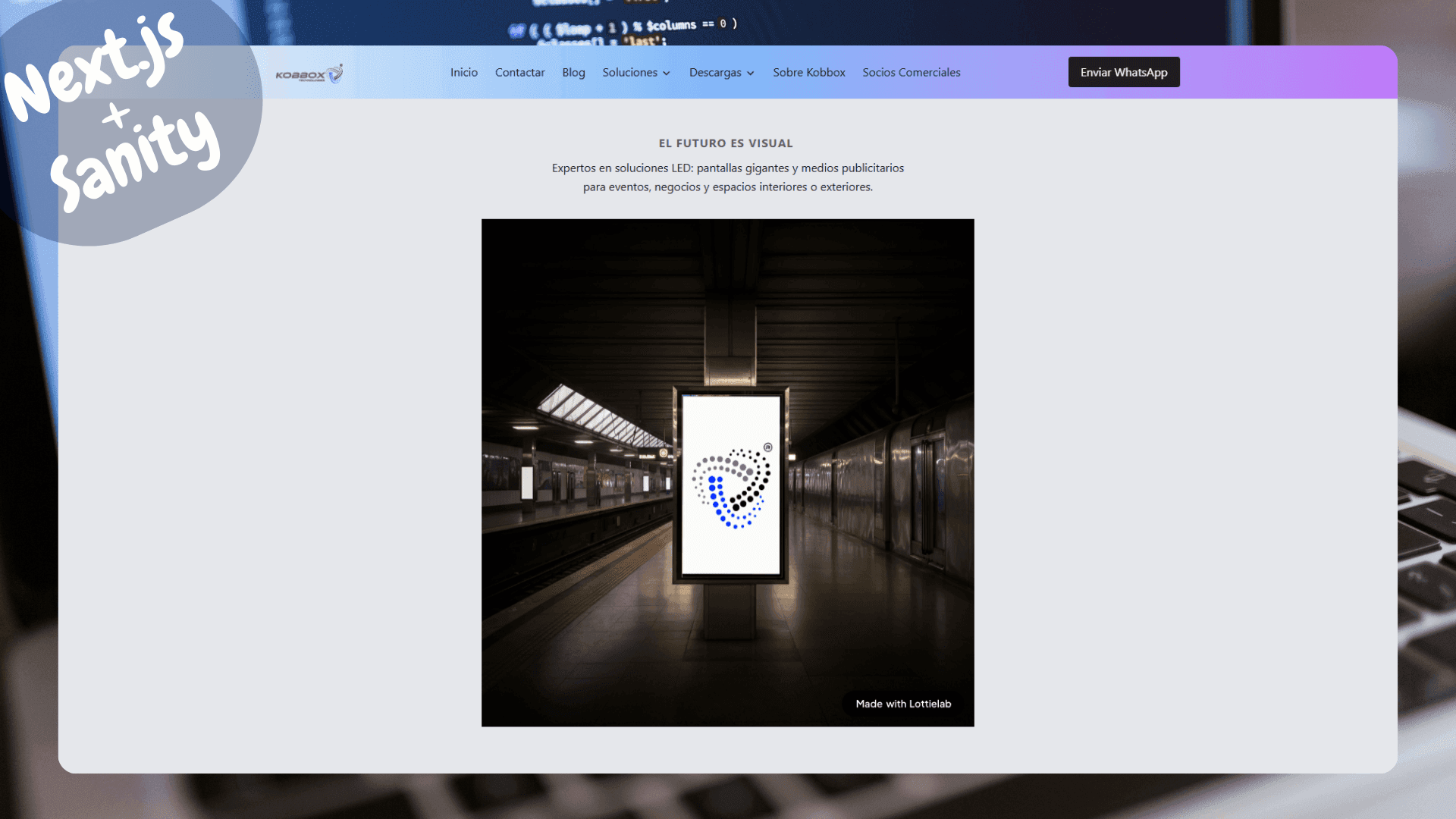Visit Socios Comerciales from the navigation

coord(912,72)
